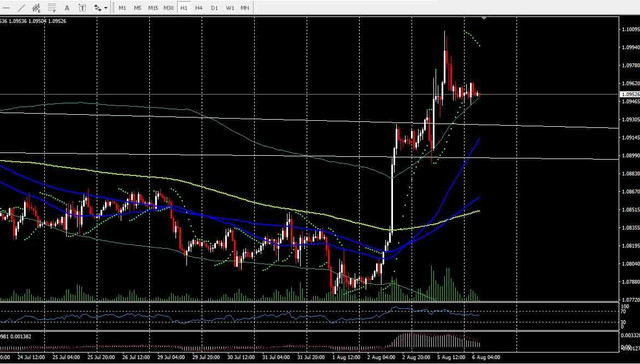
Task: Click the '6 Aug 04:00' time axis label
Action: (x=487, y=357)
